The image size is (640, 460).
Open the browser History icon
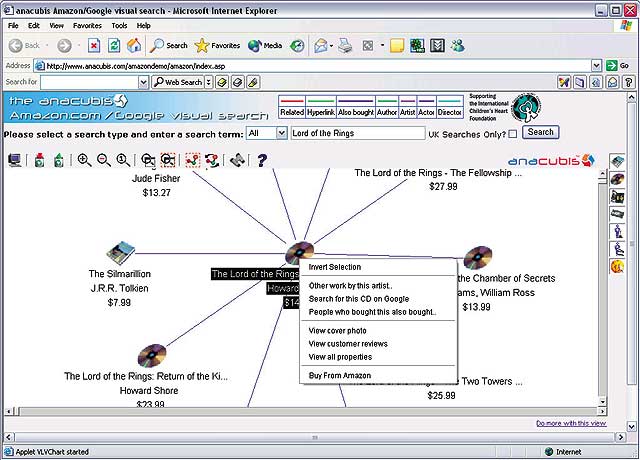click(x=297, y=46)
